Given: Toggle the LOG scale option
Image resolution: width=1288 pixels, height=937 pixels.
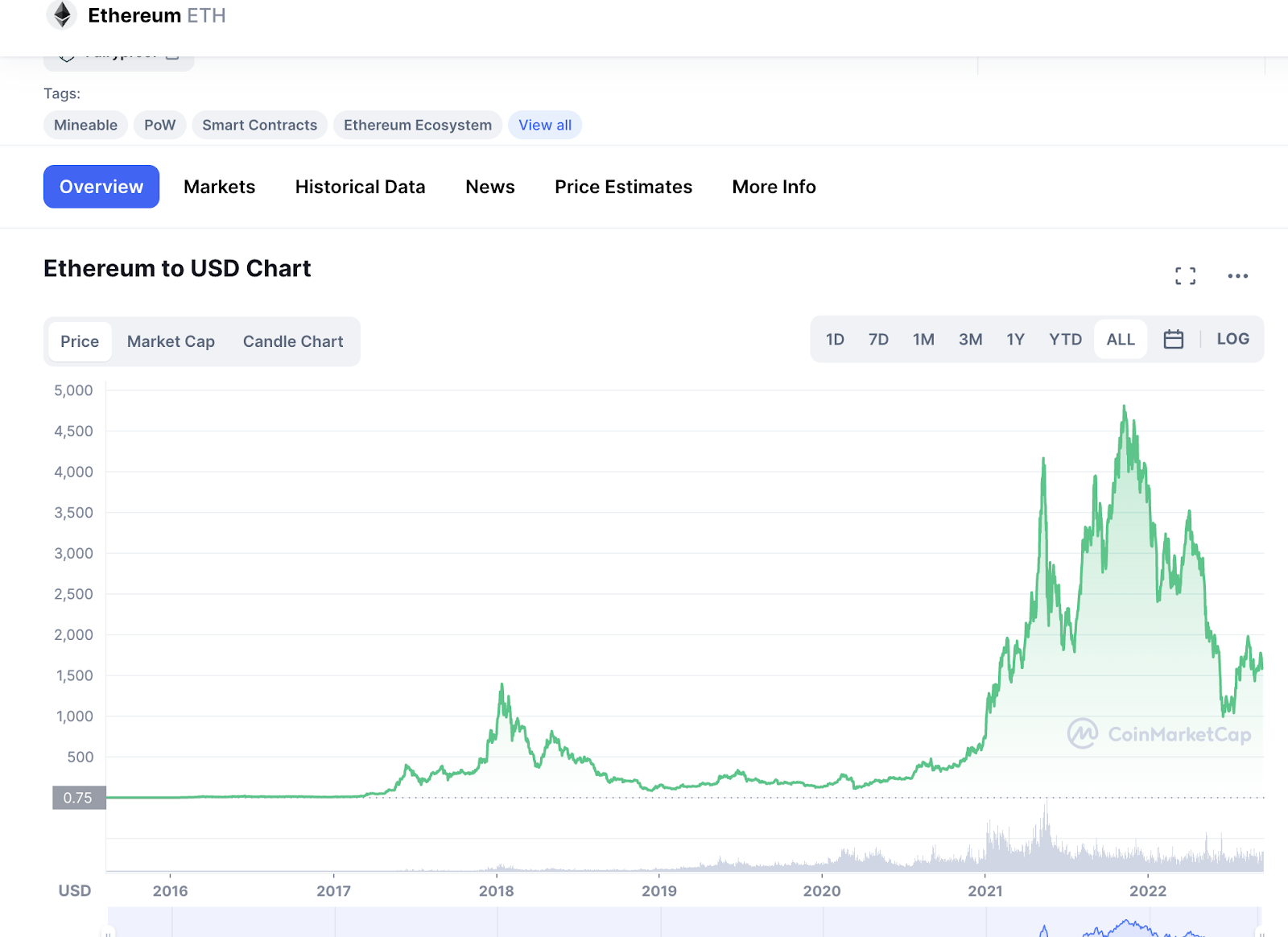Looking at the screenshot, I should point(1232,339).
